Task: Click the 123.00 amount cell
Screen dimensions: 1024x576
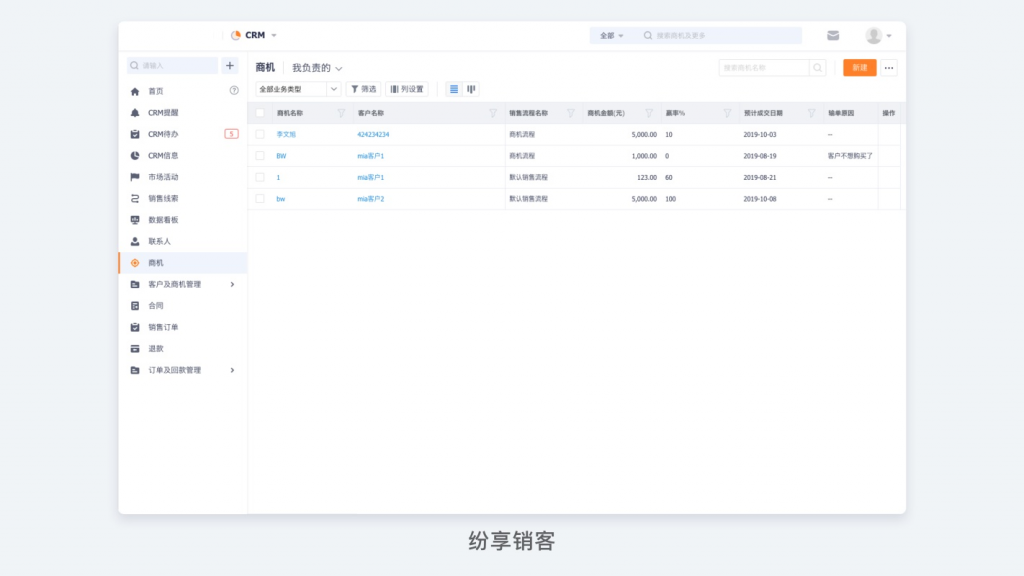Action: [x=647, y=177]
